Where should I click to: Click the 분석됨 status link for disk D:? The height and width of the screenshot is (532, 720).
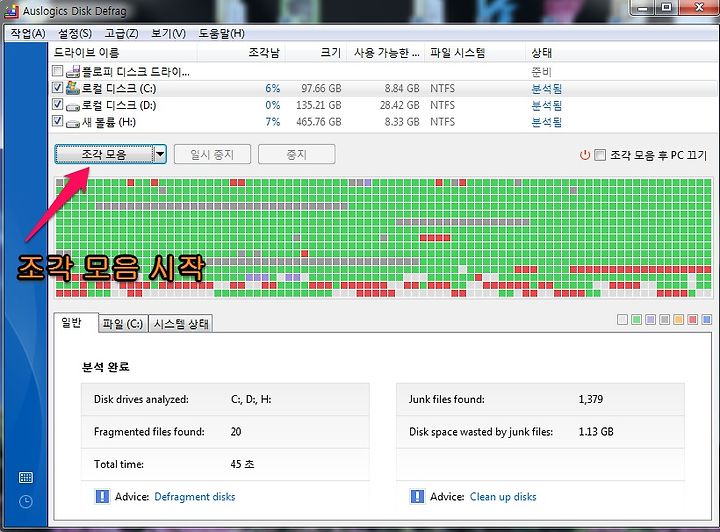tap(546, 106)
